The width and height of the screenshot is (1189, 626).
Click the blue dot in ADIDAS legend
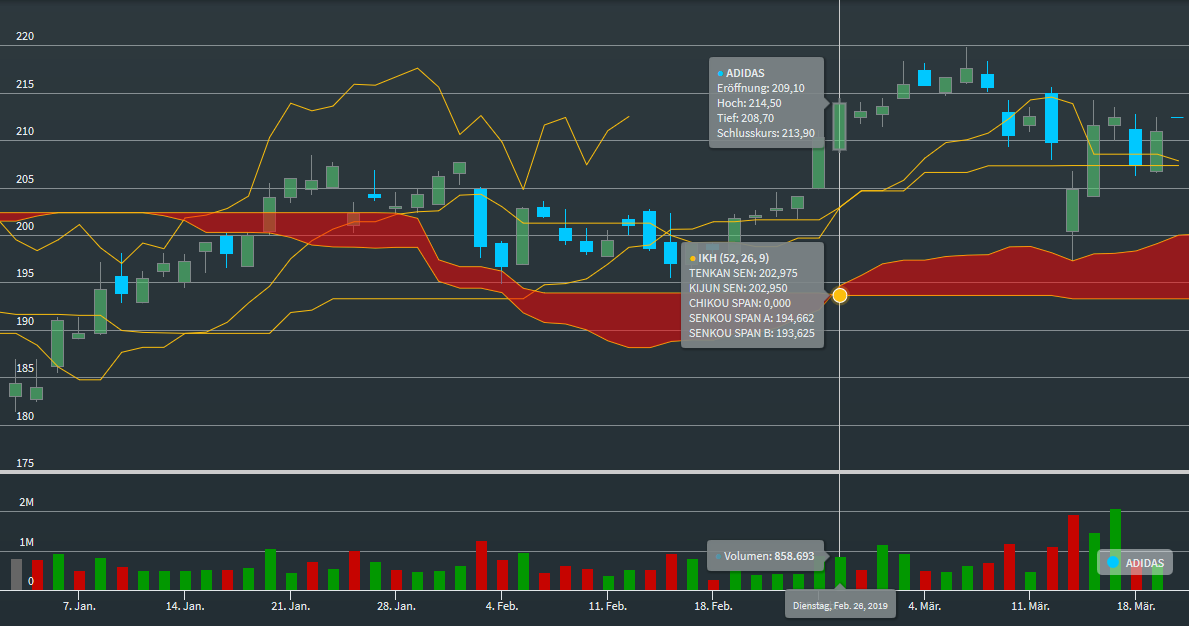click(x=1113, y=563)
